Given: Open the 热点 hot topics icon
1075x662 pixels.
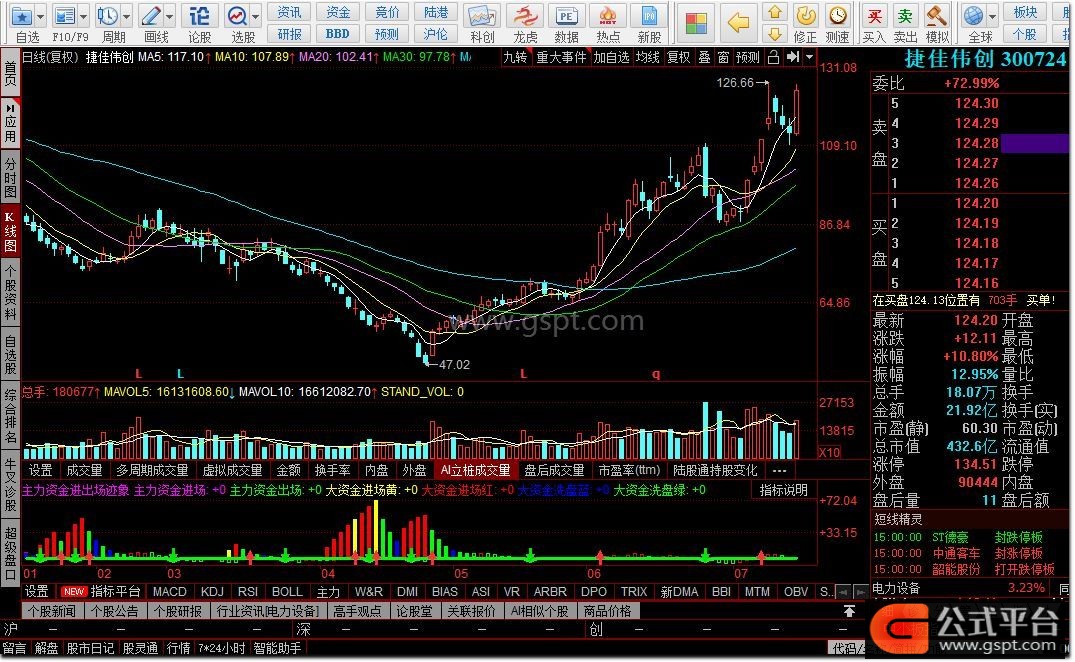Looking at the screenshot, I should pyautogui.click(x=607, y=16).
